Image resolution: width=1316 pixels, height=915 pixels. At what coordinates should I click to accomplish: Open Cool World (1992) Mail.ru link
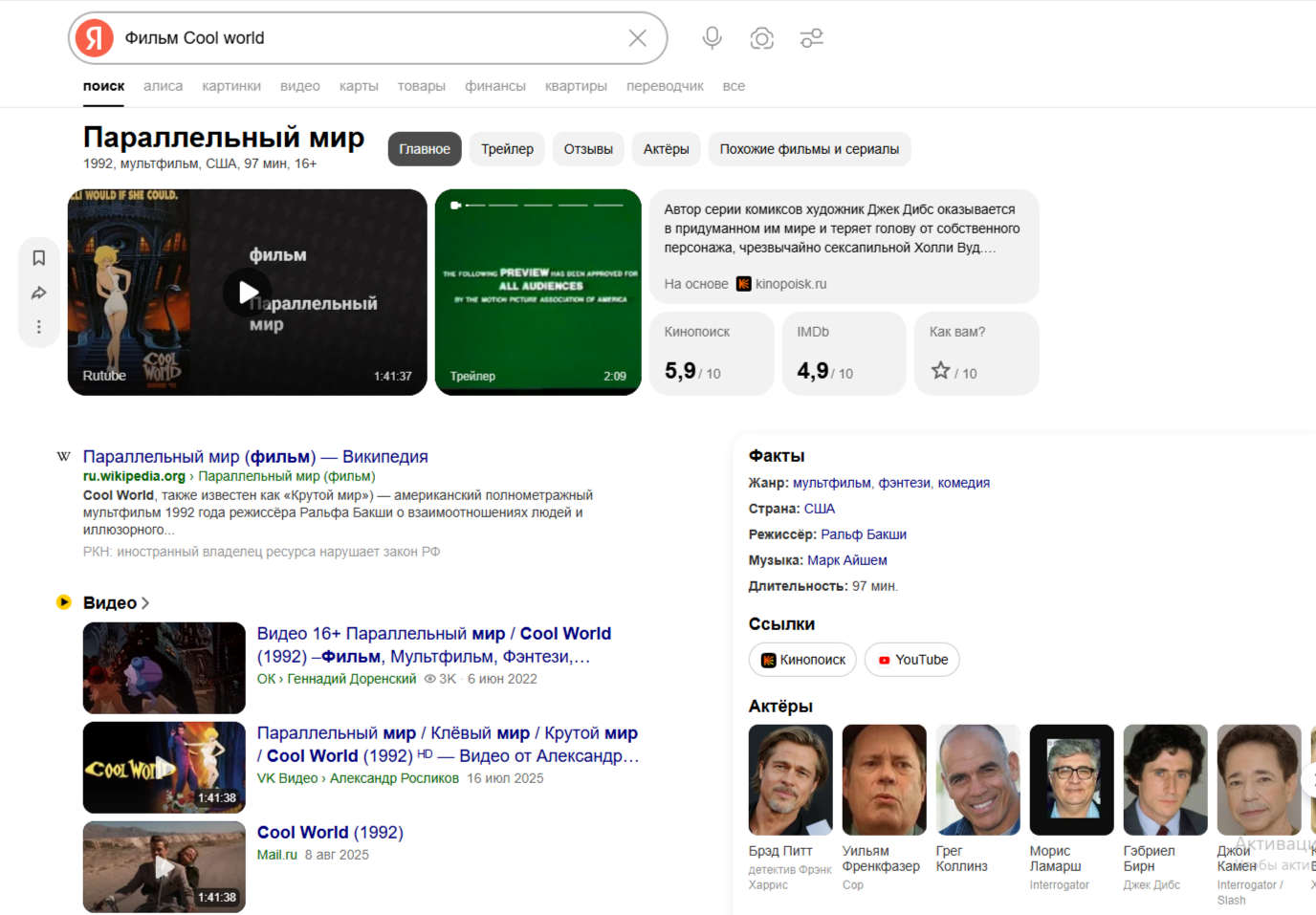coord(330,833)
